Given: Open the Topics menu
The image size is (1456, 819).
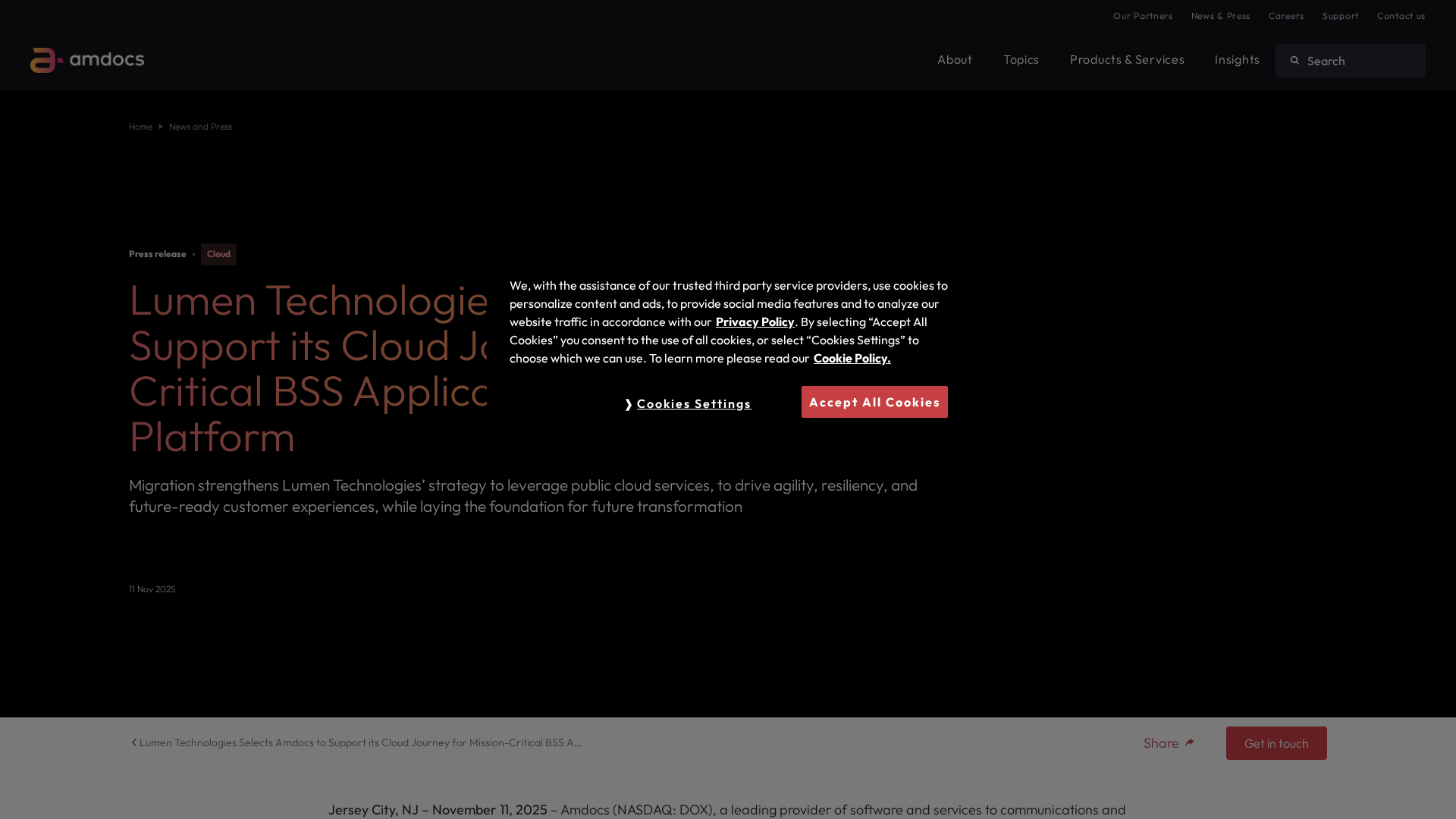Looking at the screenshot, I should [x=1021, y=60].
